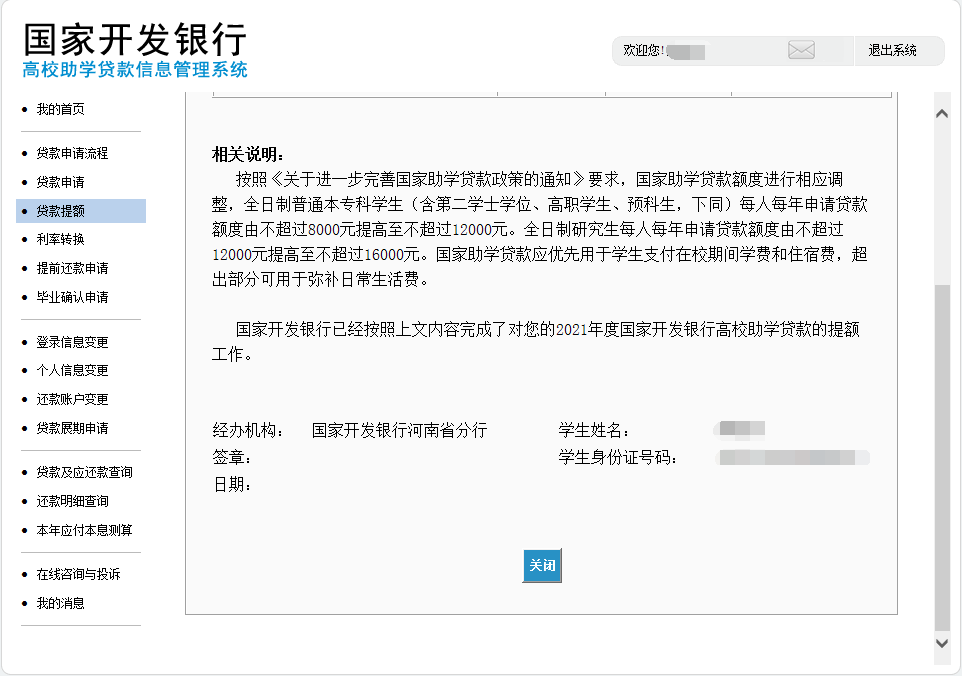Click the 日期 label
The image size is (962, 676).
click(x=231, y=485)
